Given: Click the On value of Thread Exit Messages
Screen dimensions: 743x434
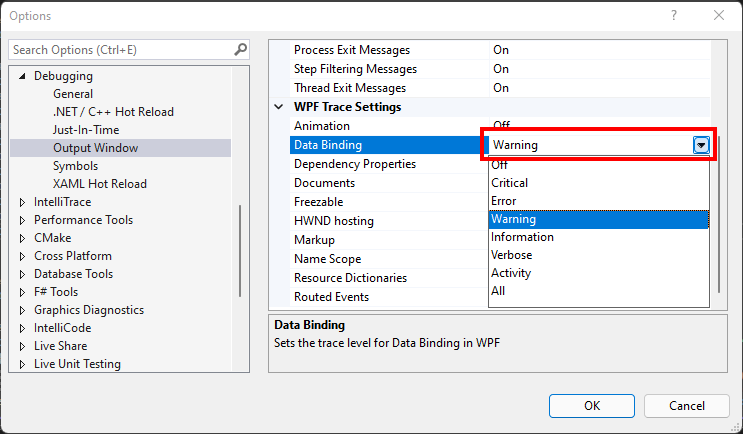Looking at the screenshot, I should pos(501,88).
